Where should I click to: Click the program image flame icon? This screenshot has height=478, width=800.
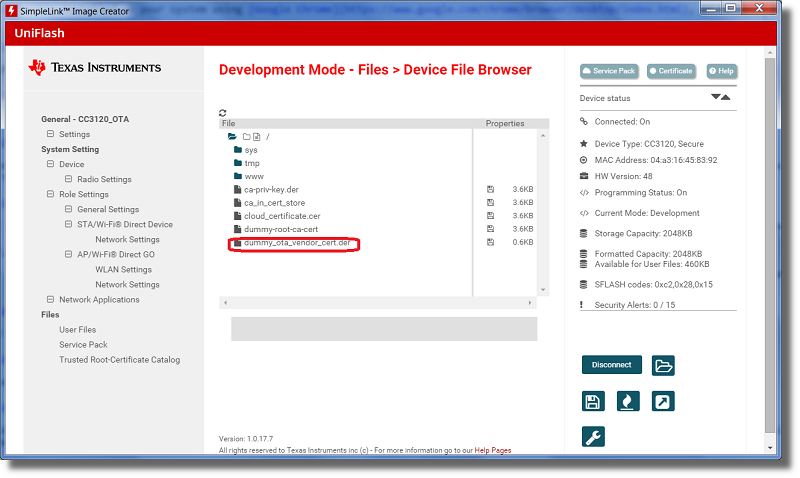[x=627, y=401]
